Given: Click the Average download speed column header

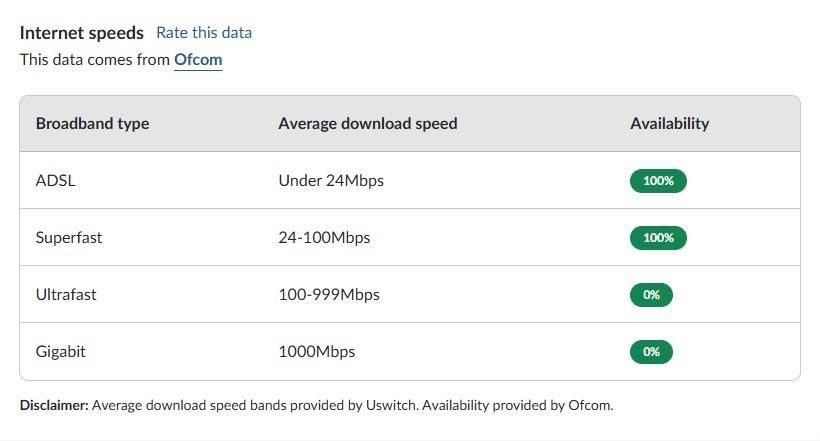Looking at the screenshot, I should click(x=367, y=124).
